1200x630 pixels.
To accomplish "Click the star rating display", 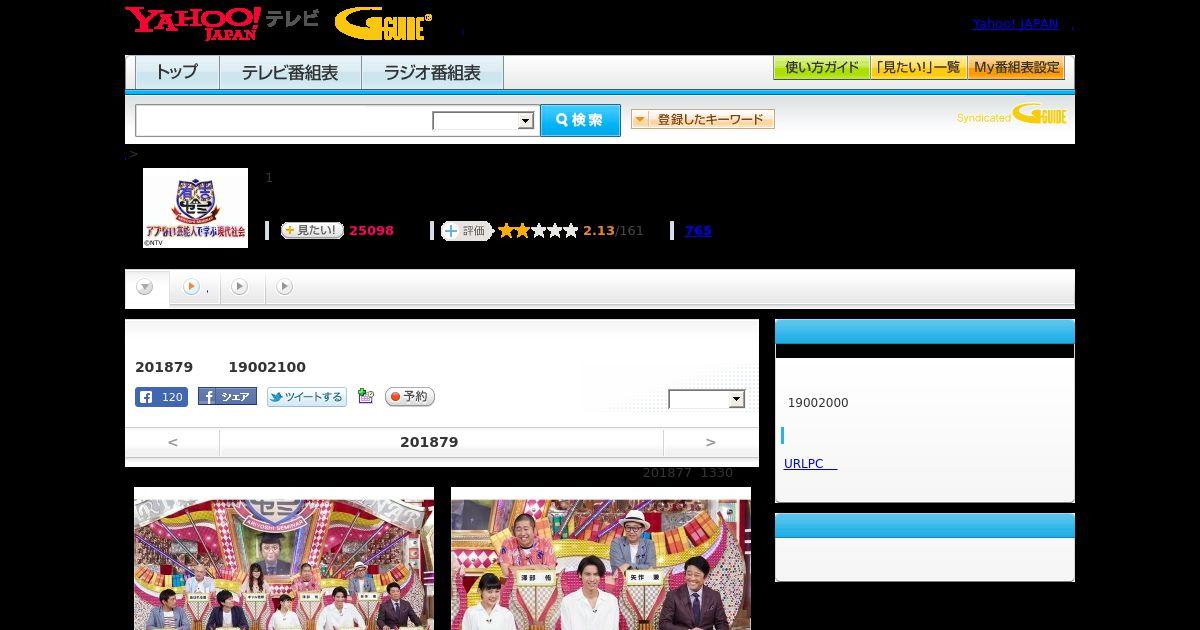I will (538, 231).
